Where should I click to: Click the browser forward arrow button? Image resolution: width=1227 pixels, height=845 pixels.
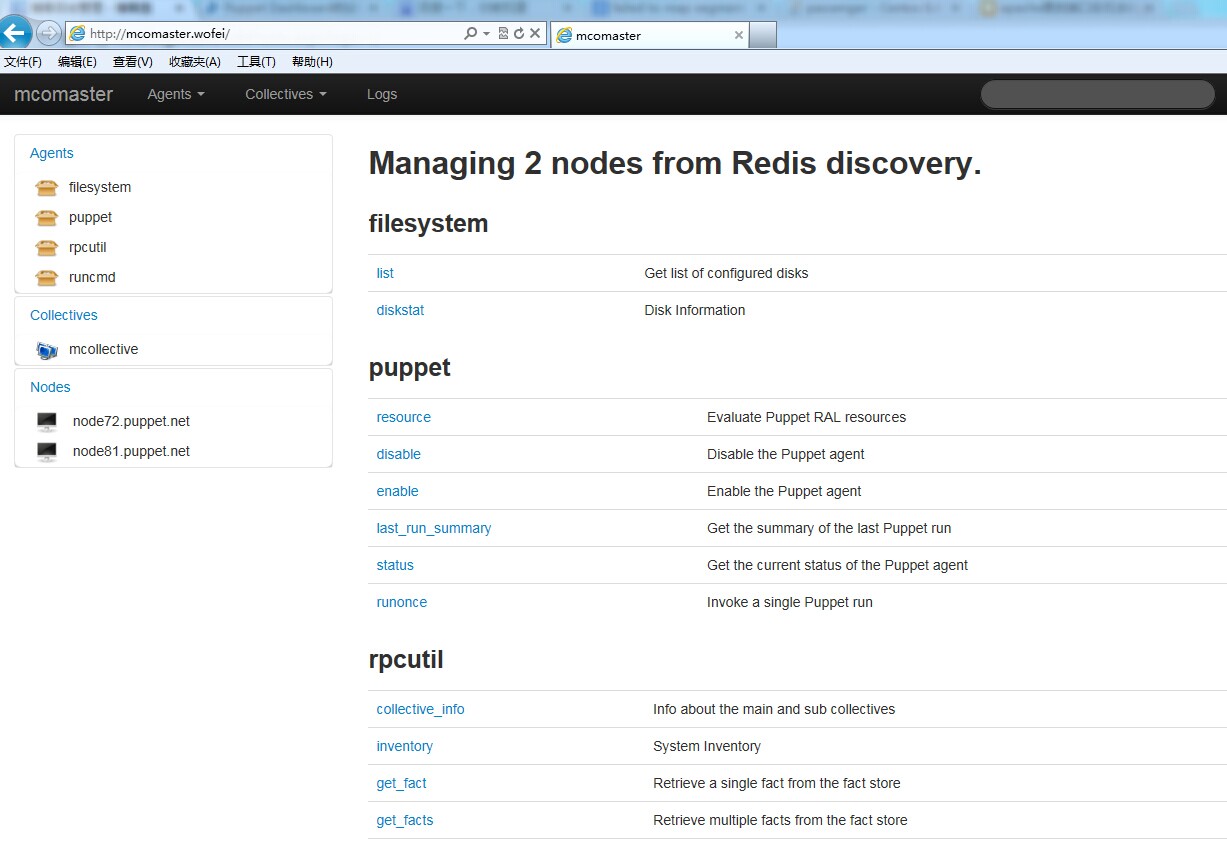[48, 33]
